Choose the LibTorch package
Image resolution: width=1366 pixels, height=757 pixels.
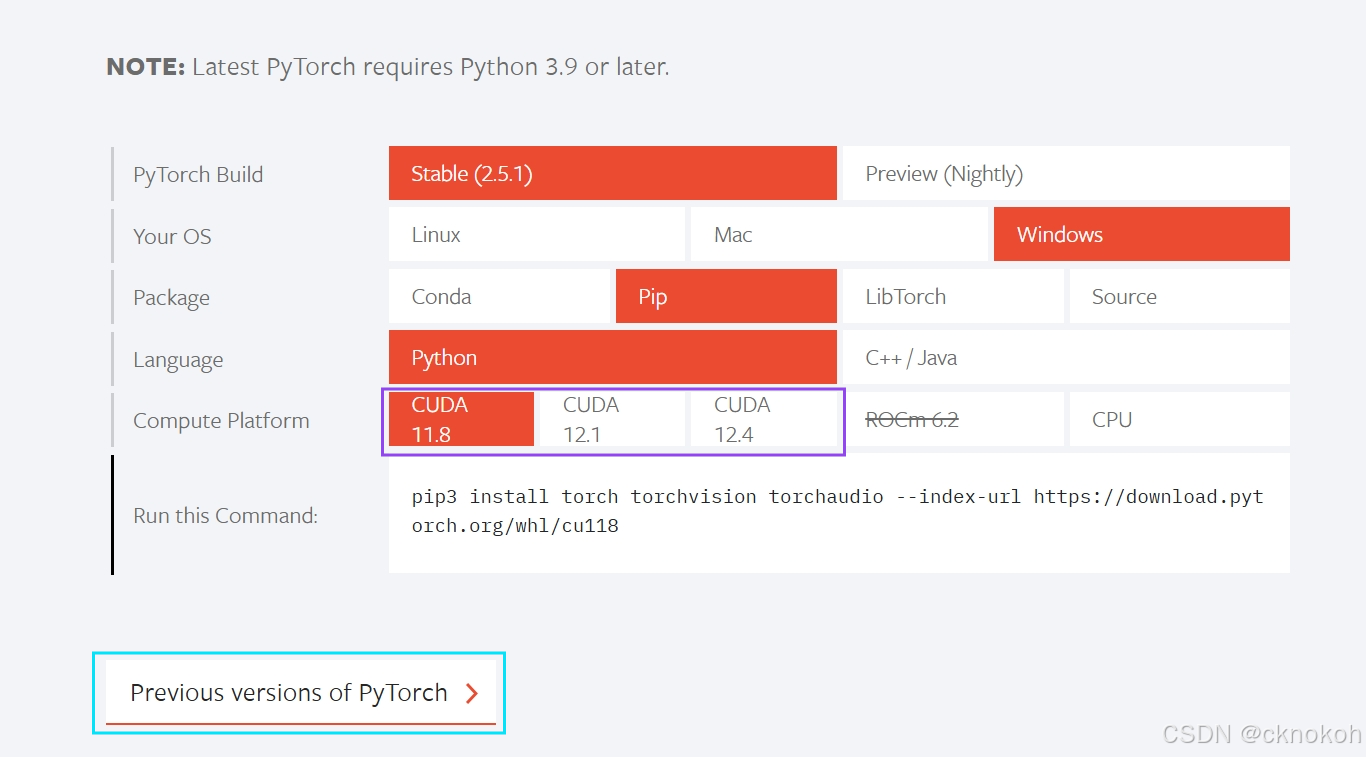[x=953, y=296]
